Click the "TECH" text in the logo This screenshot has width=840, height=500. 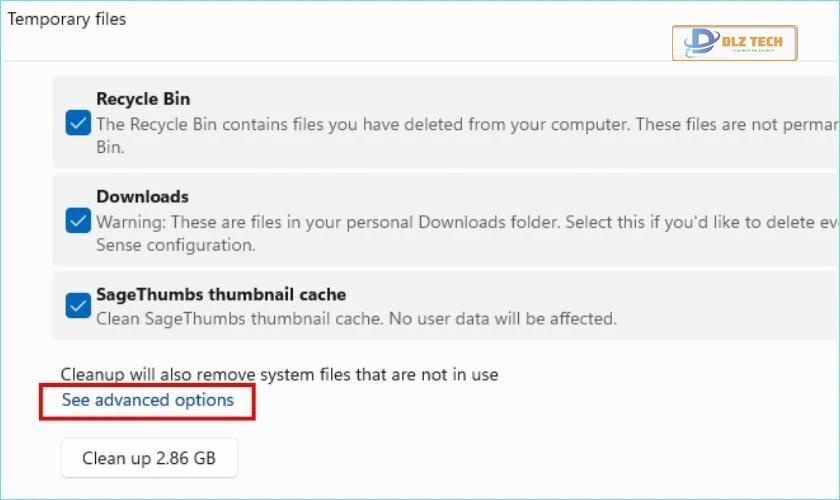pos(768,41)
